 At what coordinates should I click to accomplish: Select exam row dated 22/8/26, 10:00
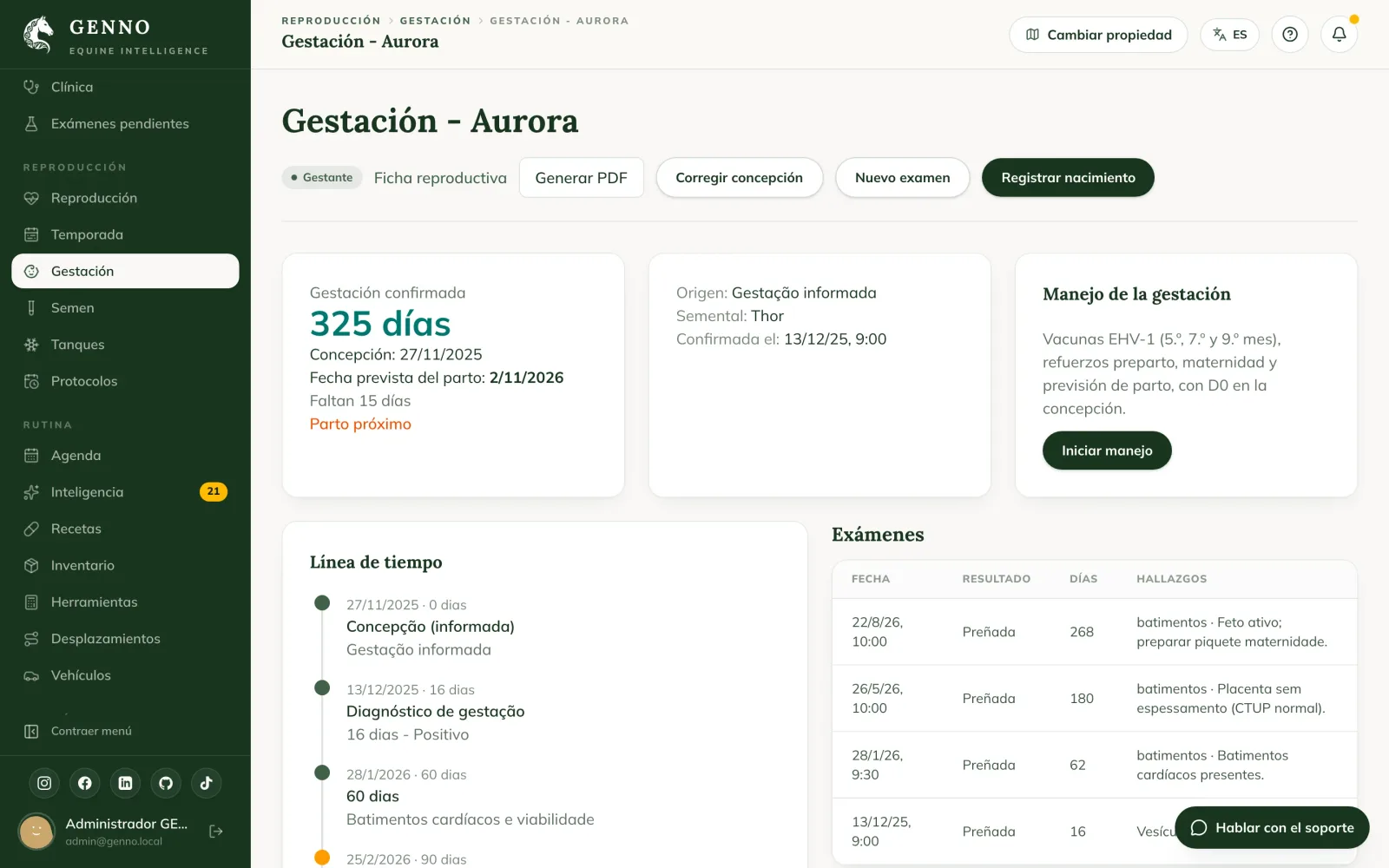1095,632
